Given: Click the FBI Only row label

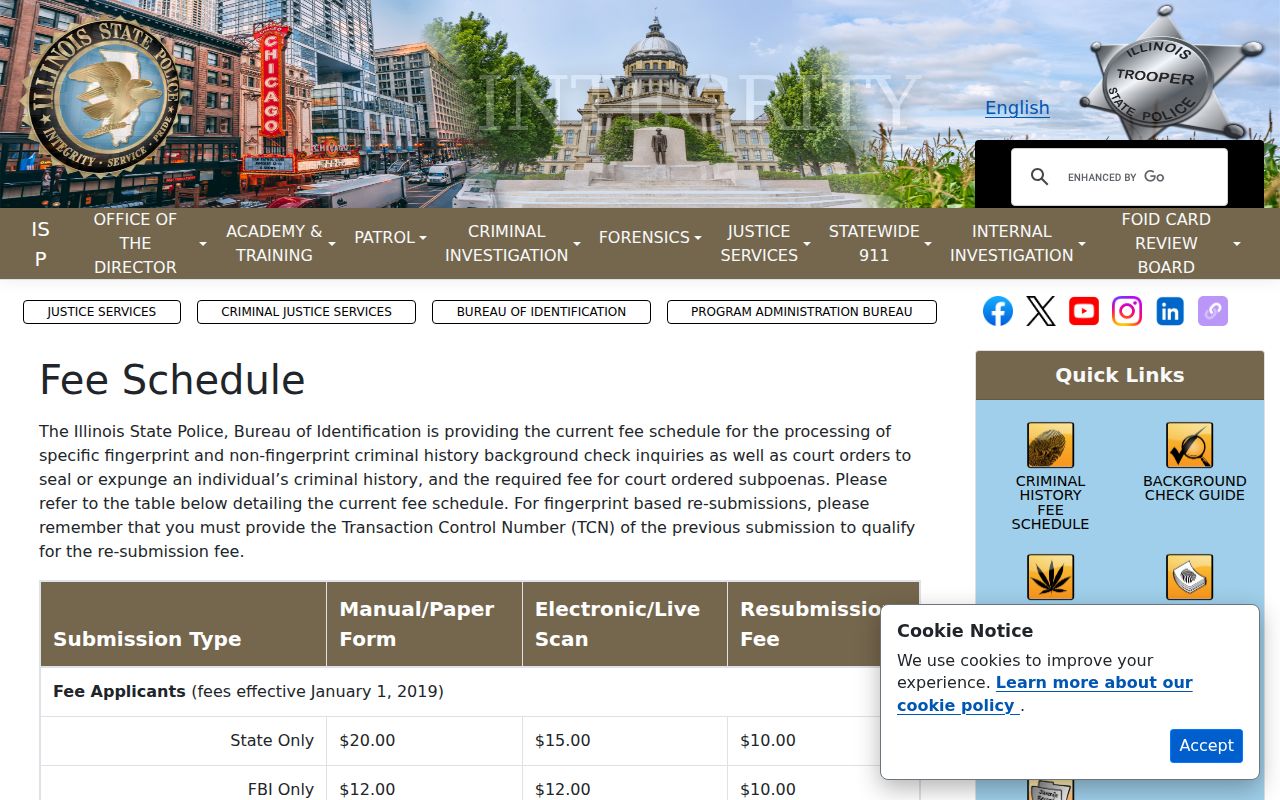Looking at the screenshot, I should (281, 789).
